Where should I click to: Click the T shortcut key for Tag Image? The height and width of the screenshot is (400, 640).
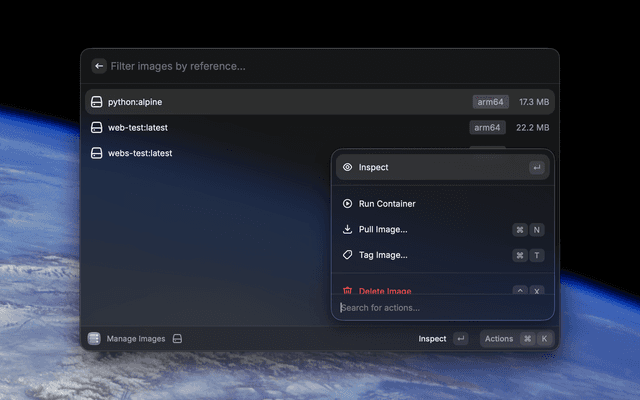[537, 256]
